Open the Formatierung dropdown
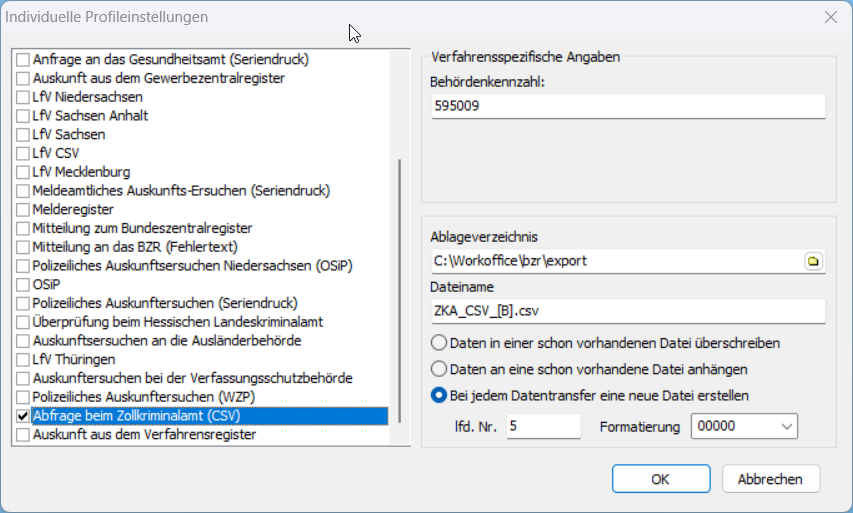 click(x=742, y=427)
